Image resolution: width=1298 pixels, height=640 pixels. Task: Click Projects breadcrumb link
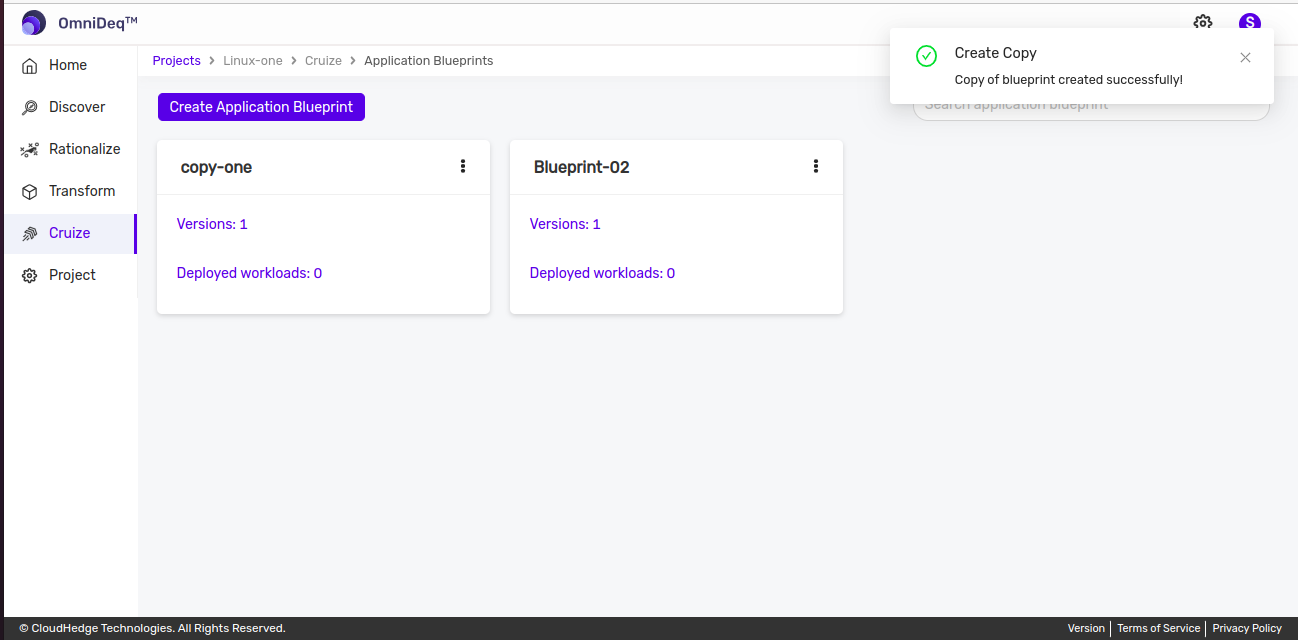pyautogui.click(x=177, y=61)
